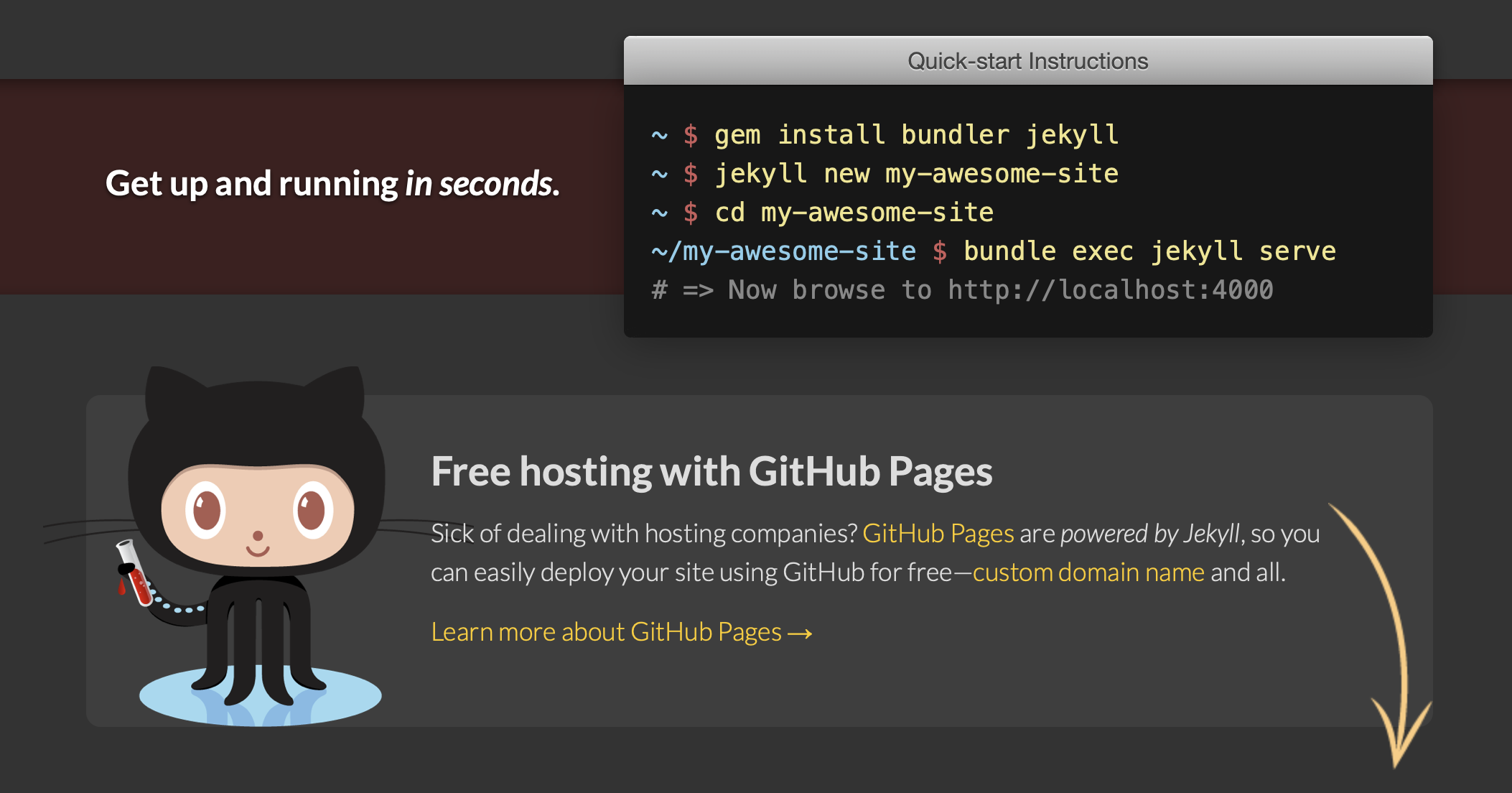Viewport: 1512px width, 793px height.
Task: Click the dollar prompt before gem install
Action: (x=691, y=134)
